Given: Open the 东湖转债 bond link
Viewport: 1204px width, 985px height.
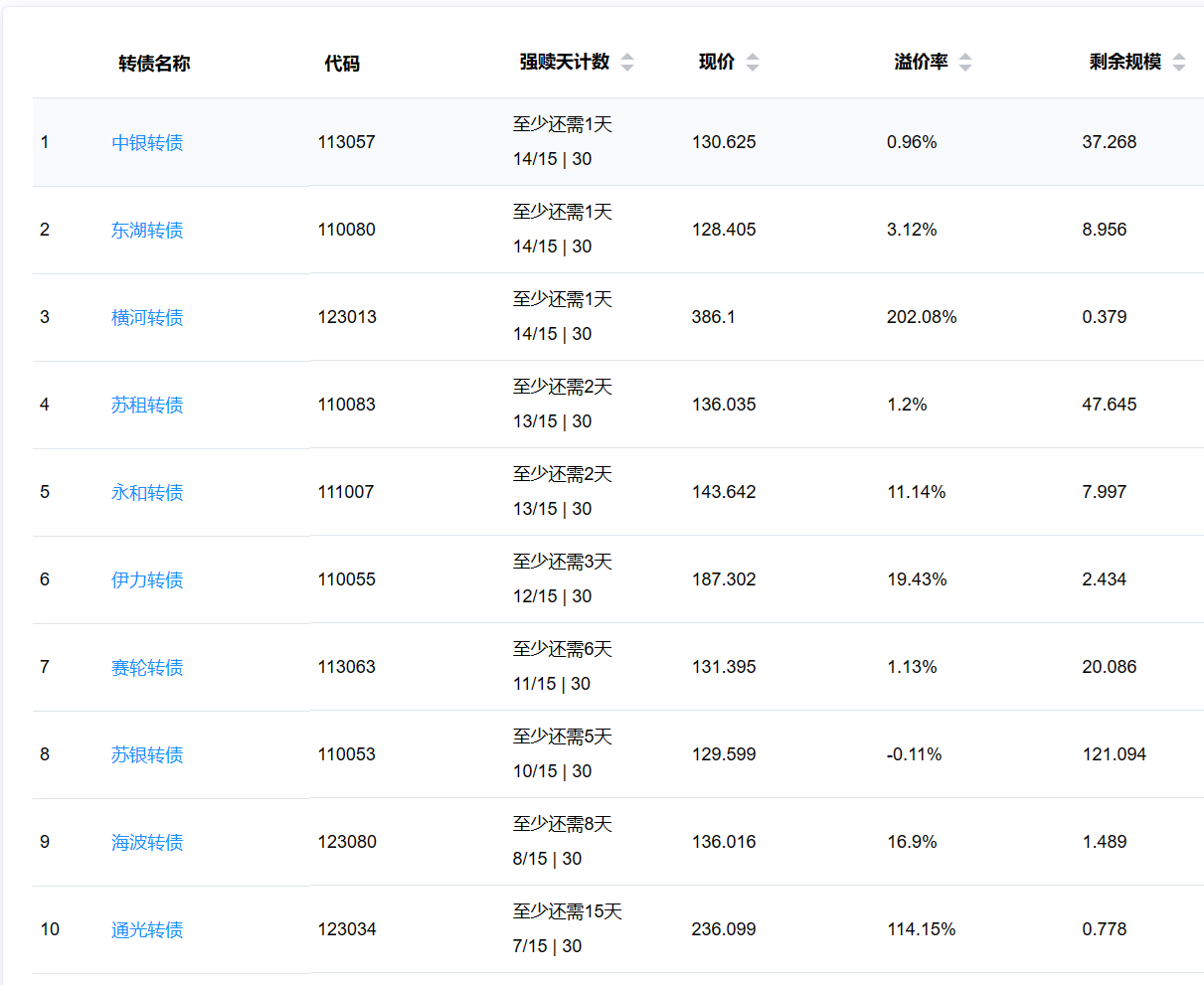Looking at the screenshot, I should (147, 230).
